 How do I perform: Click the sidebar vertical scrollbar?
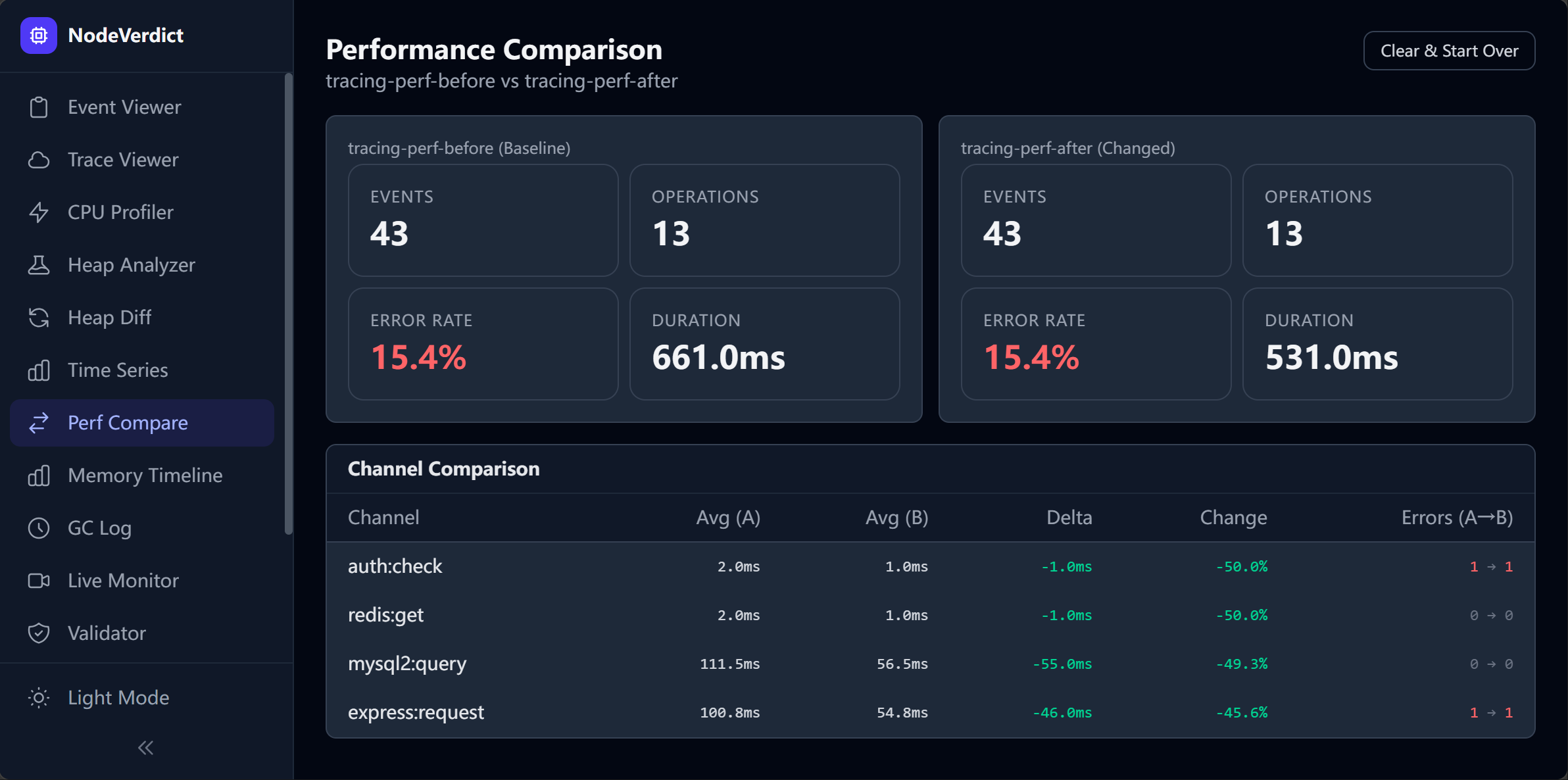[288, 304]
